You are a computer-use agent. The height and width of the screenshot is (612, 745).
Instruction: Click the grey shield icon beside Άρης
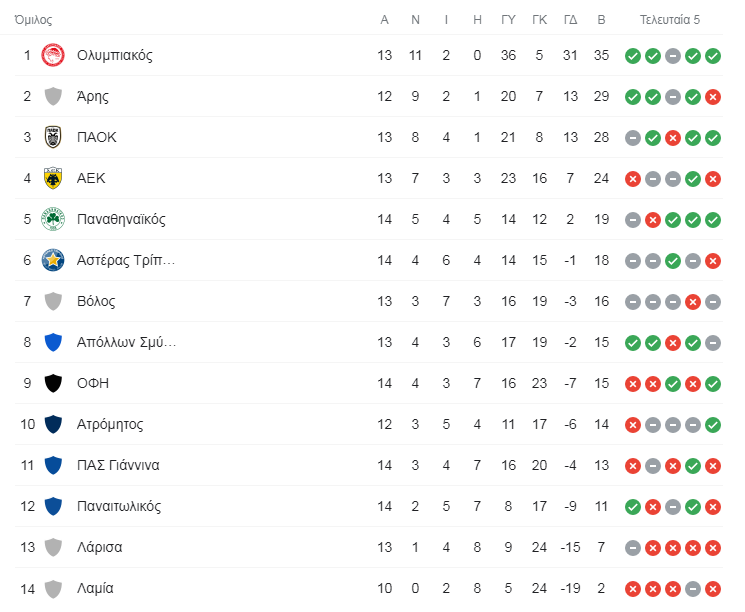[x=53, y=96]
